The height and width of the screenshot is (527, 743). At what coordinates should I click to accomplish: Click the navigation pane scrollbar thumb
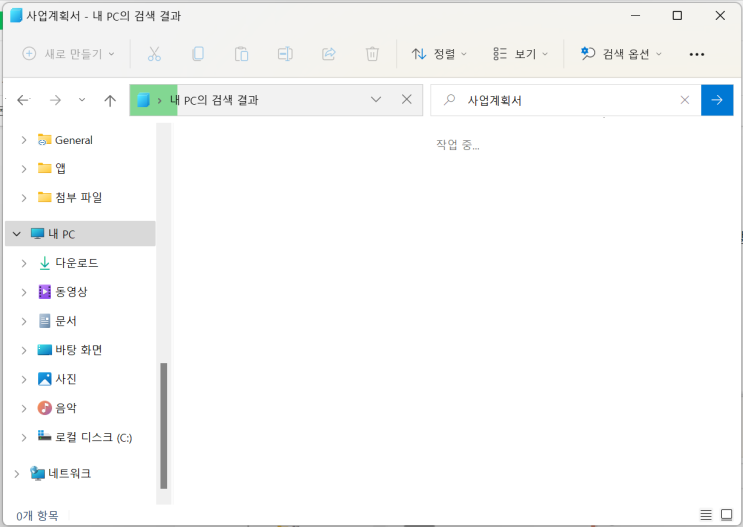point(163,426)
